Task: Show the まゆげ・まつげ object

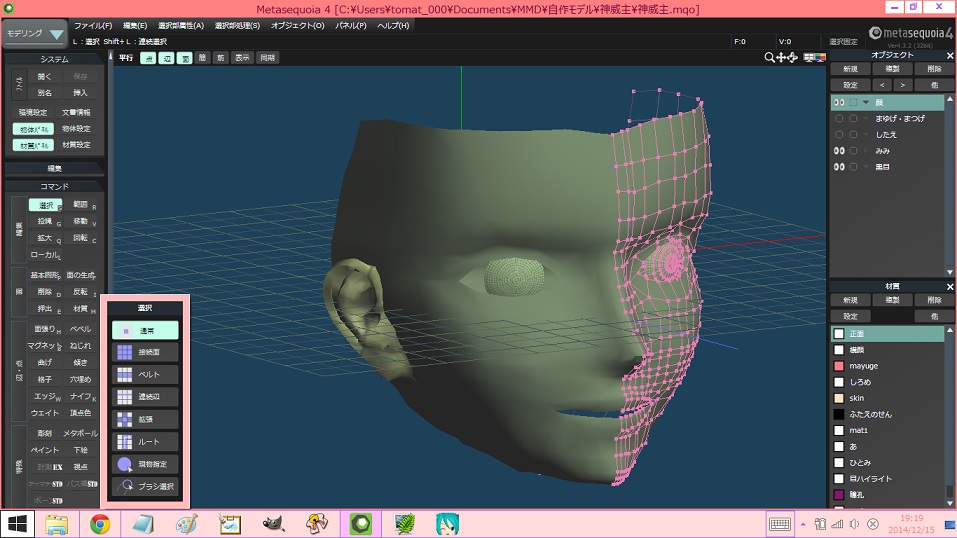Action: [840, 118]
